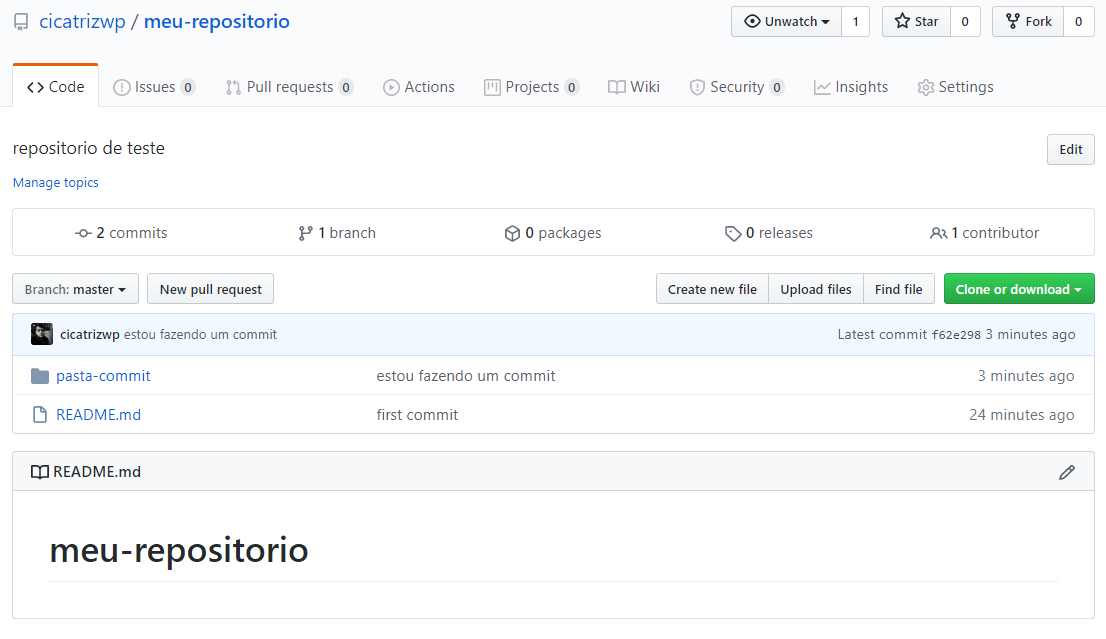Click the Find file button
The image size is (1106, 639).
pyautogui.click(x=899, y=289)
